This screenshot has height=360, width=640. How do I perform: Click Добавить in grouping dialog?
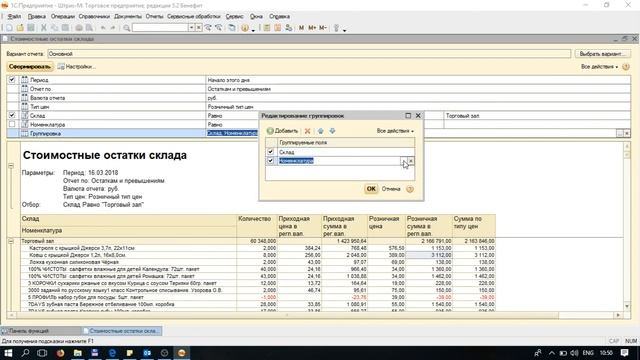(x=282, y=131)
